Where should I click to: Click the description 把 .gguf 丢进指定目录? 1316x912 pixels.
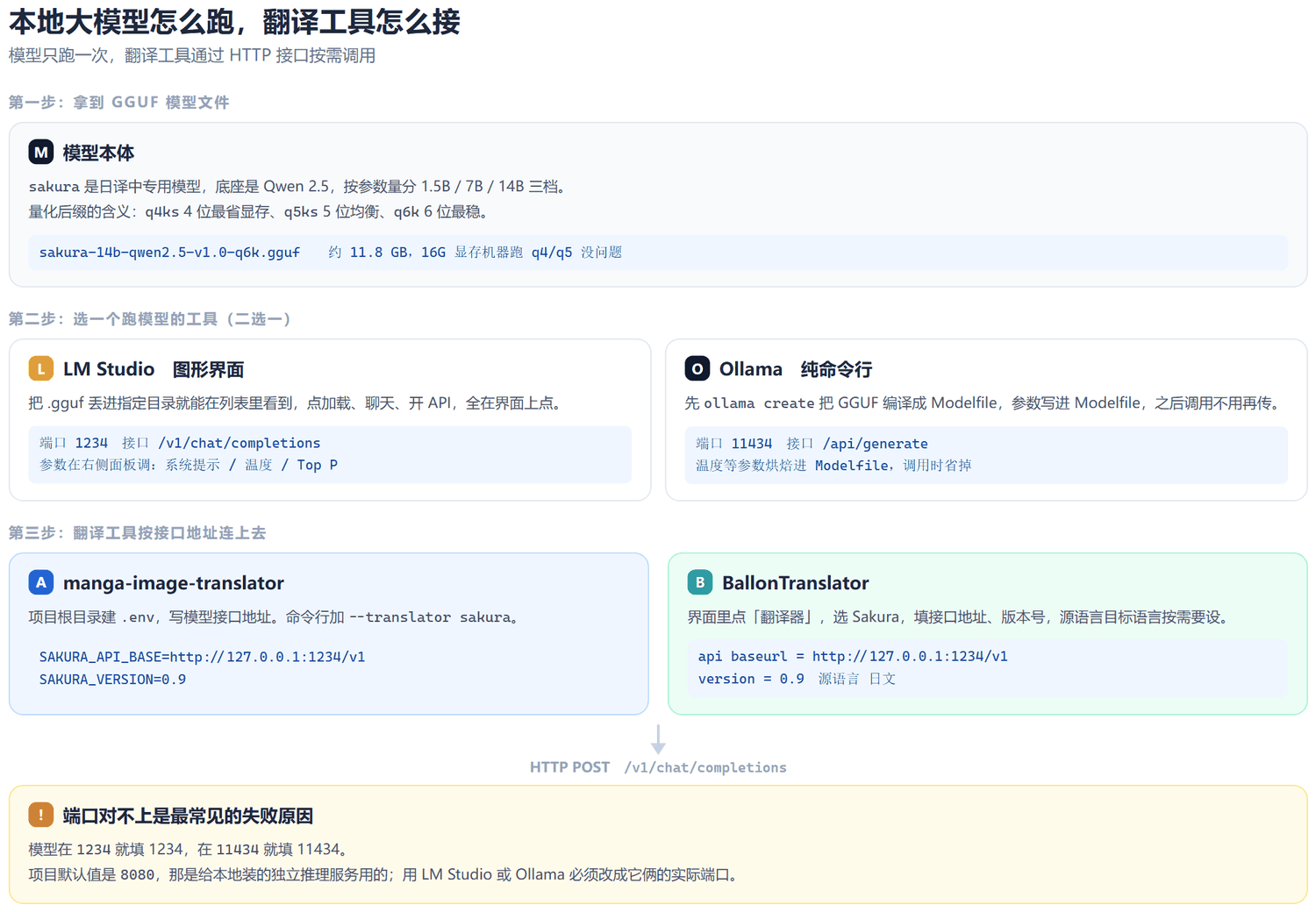coord(295,403)
